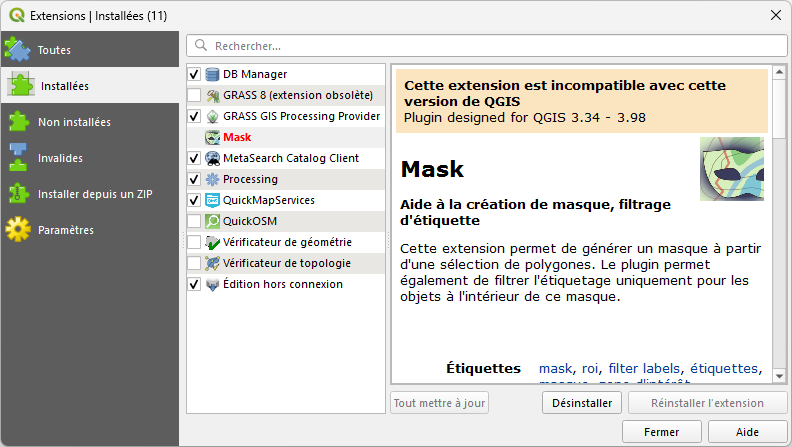792x447 pixels.
Task: Click the Édition hors connexion icon
Action: [212, 284]
